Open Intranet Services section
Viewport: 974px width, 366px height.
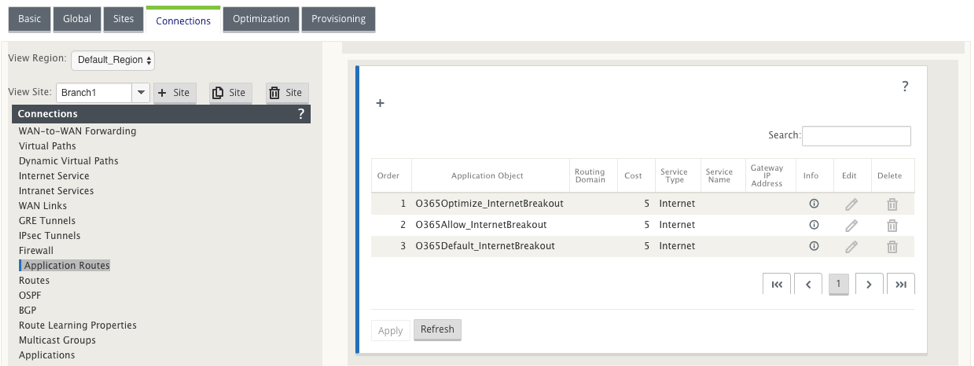56,191
